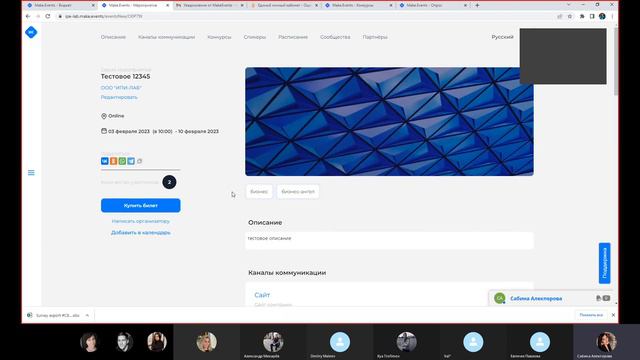The width and height of the screenshot is (640, 360).
Task: Open the Сайт channel link
Action: coord(262,295)
